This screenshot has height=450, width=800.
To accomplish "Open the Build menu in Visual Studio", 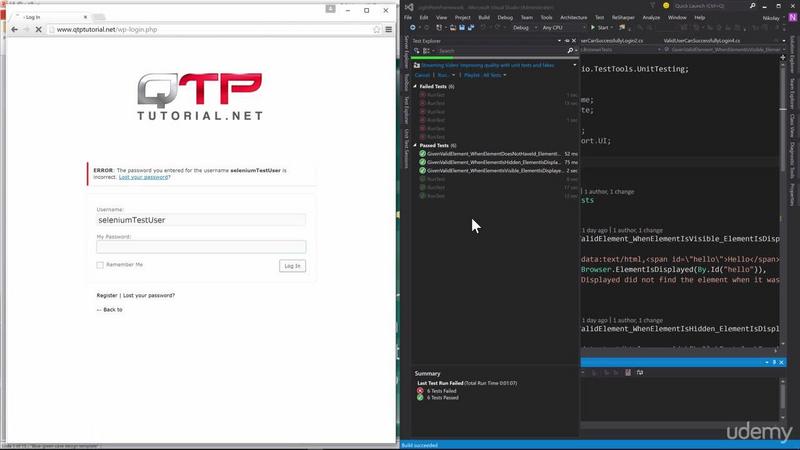I will (x=484, y=17).
